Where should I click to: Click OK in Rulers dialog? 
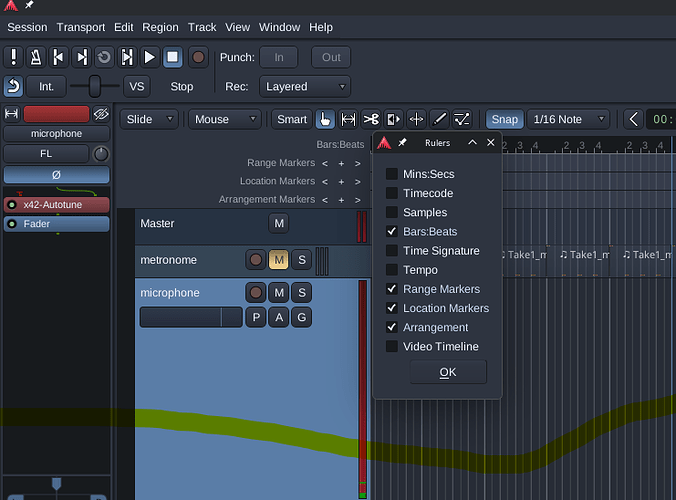click(448, 372)
